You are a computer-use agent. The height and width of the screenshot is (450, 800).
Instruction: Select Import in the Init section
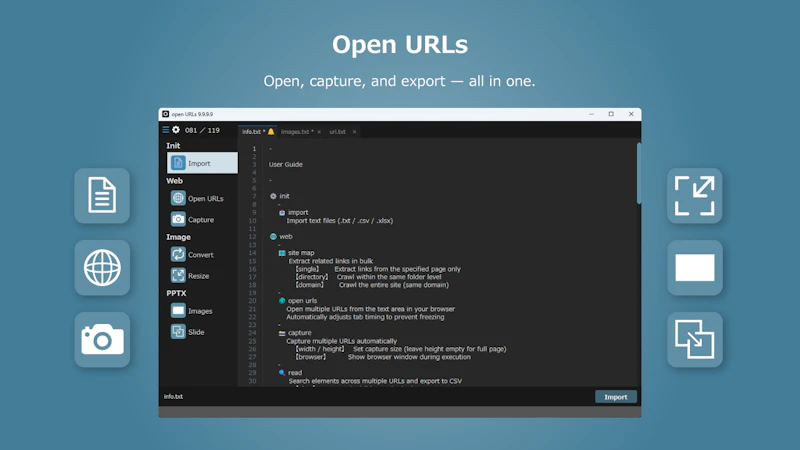[202, 163]
